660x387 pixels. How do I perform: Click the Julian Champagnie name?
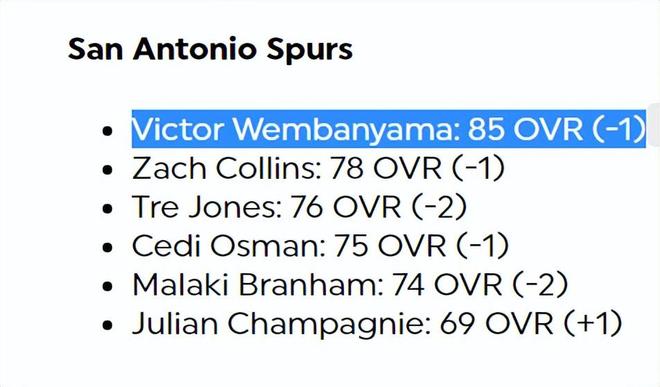[x=281, y=323]
